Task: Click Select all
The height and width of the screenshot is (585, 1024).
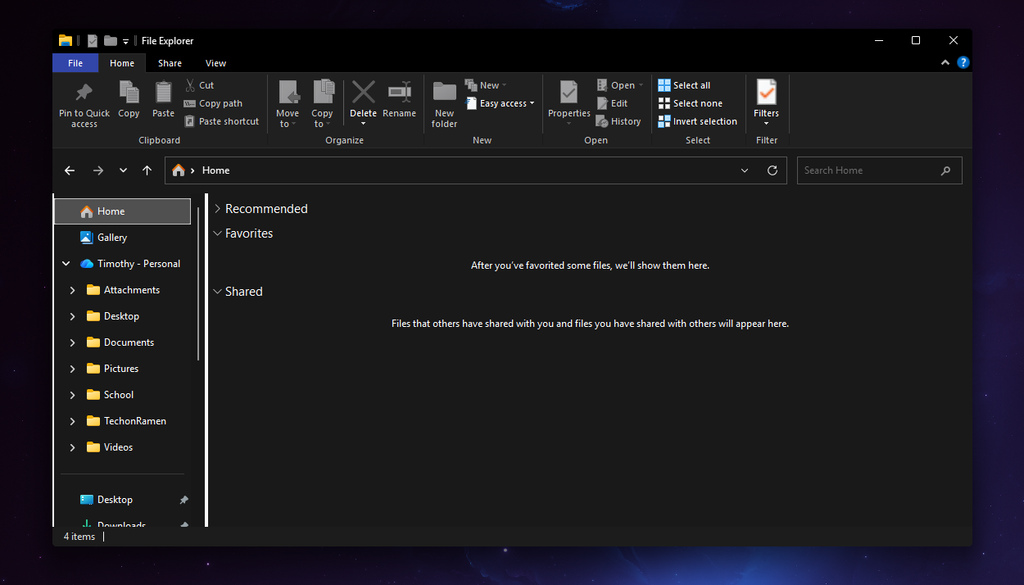Action: 684,86
